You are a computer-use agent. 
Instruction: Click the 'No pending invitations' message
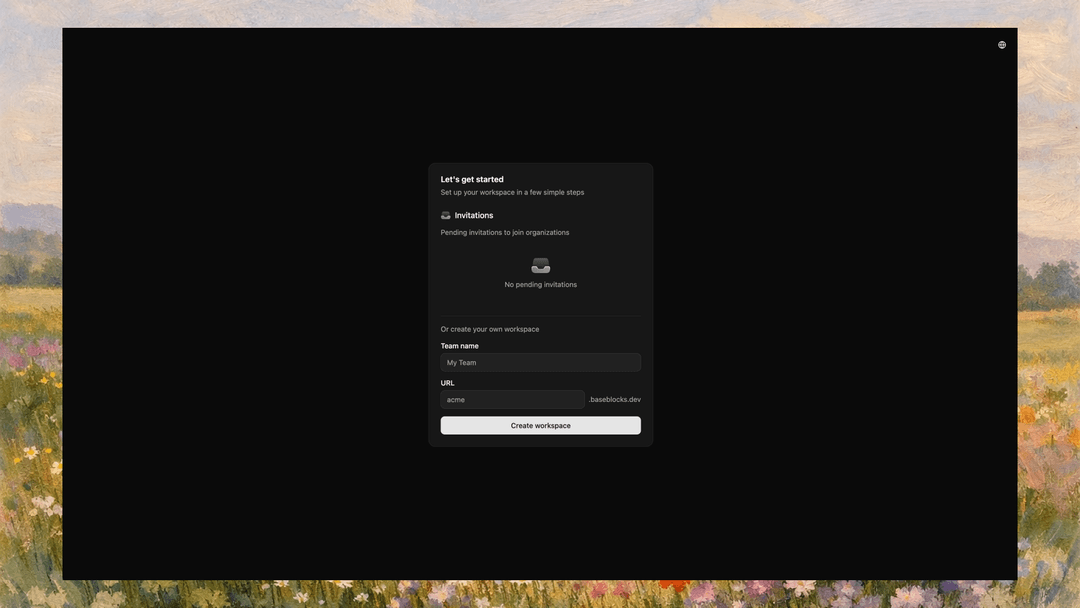[x=541, y=284]
